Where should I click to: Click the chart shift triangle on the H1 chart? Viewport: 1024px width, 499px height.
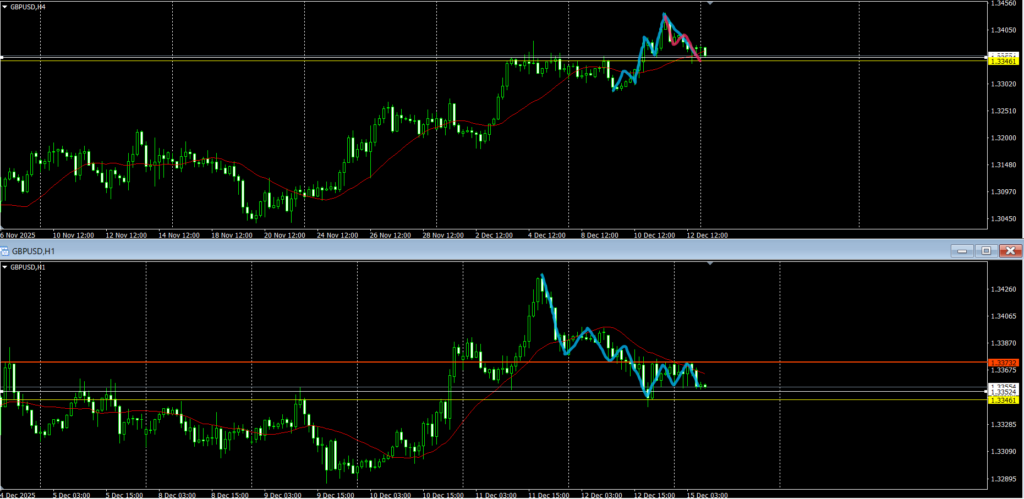pyautogui.click(x=710, y=264)
